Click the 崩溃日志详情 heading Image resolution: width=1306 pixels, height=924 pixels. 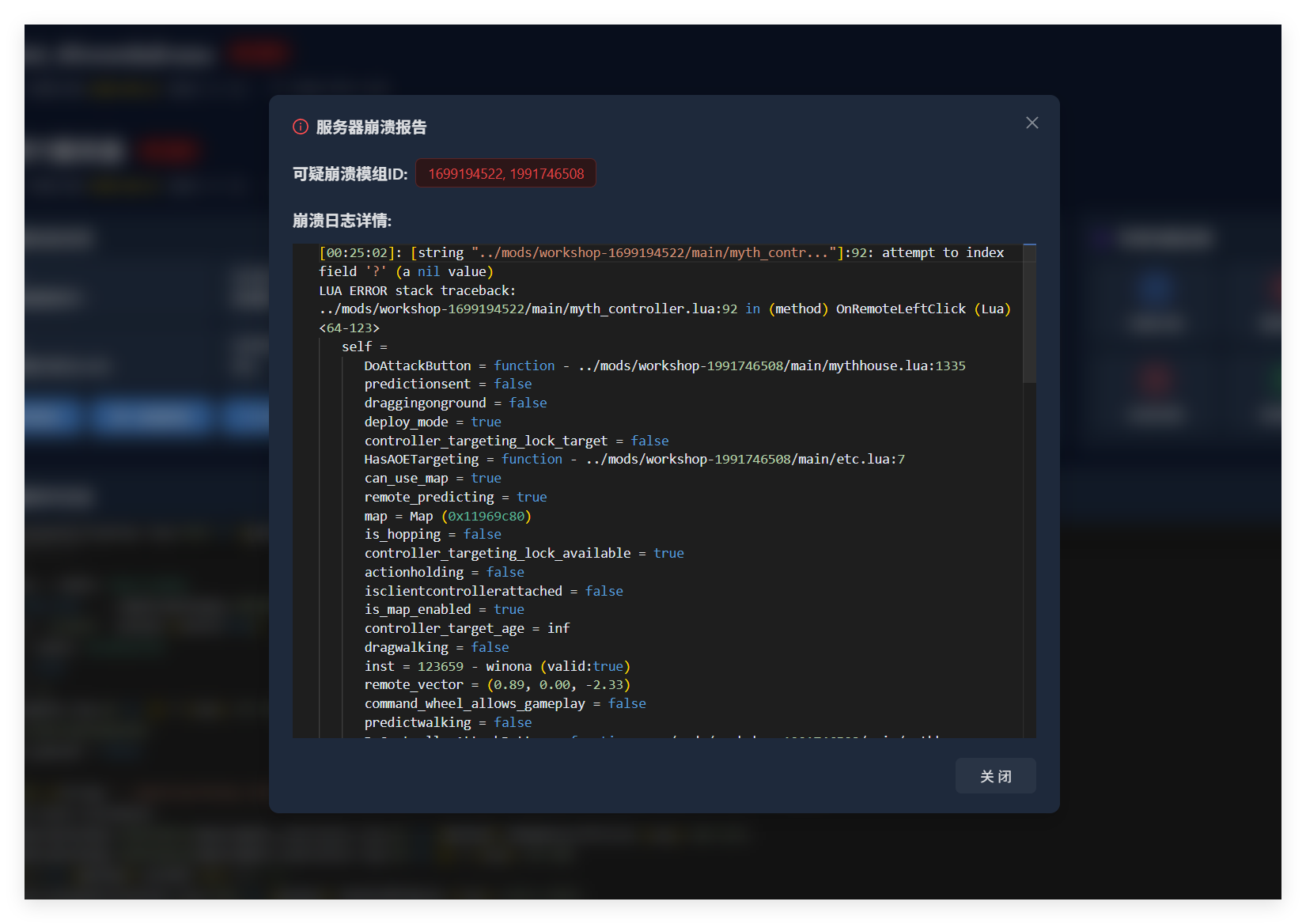[x=342, y=221]
